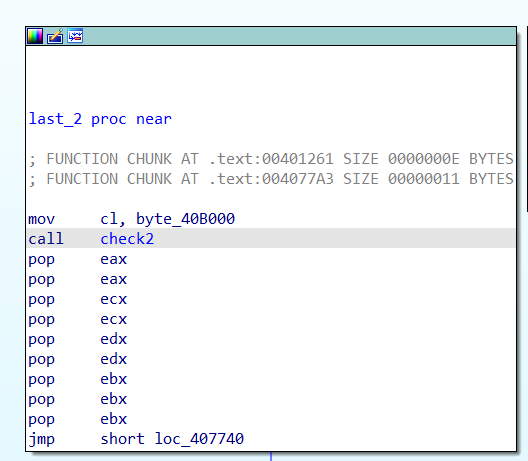Click the group nodes icon in header
The height and width of the screenshot is (461, 528).
click(75, 36)
